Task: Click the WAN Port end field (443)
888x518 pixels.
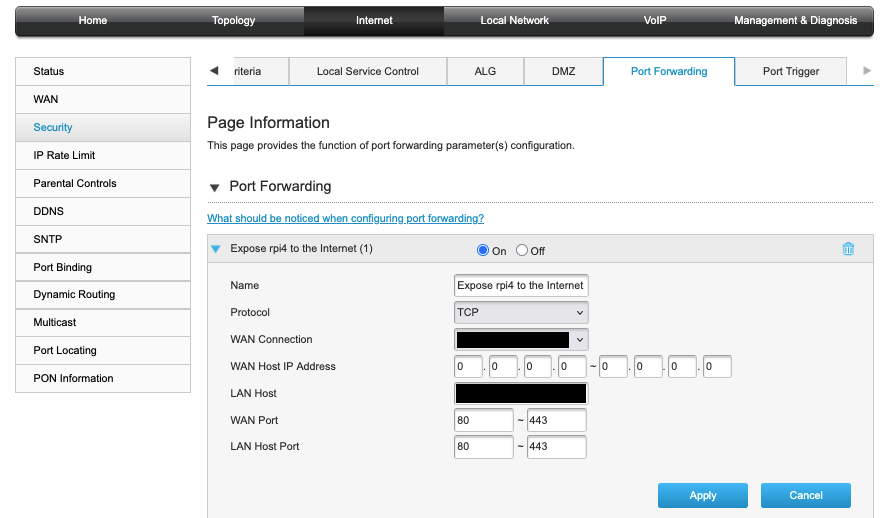Action: [557, 420]
